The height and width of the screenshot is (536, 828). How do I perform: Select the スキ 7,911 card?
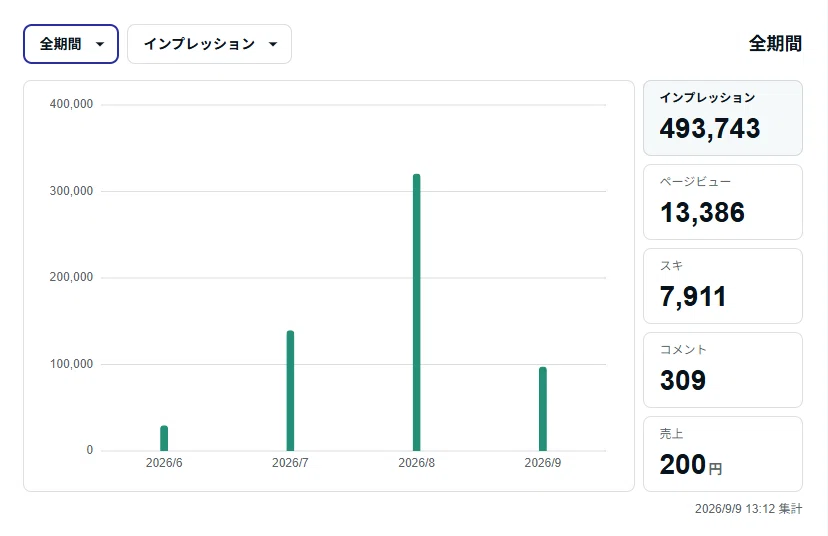722,286
